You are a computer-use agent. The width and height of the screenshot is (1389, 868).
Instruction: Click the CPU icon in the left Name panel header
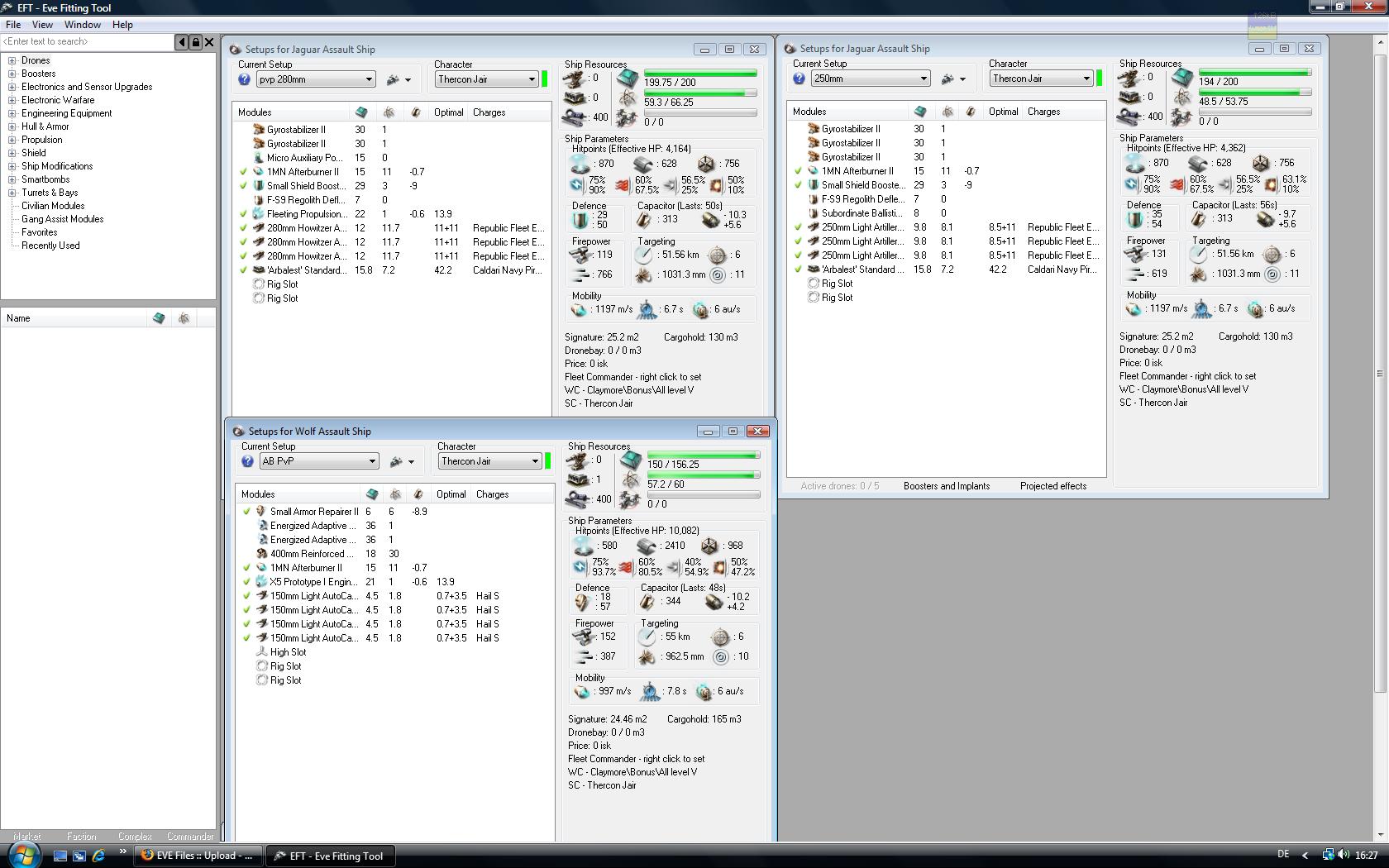coord(159,318)
